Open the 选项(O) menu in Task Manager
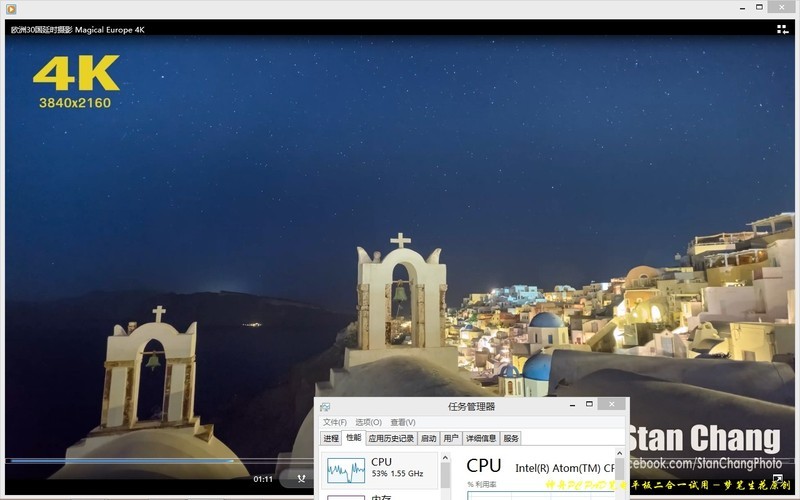This screenshot has width=800, height=500. 368,422
